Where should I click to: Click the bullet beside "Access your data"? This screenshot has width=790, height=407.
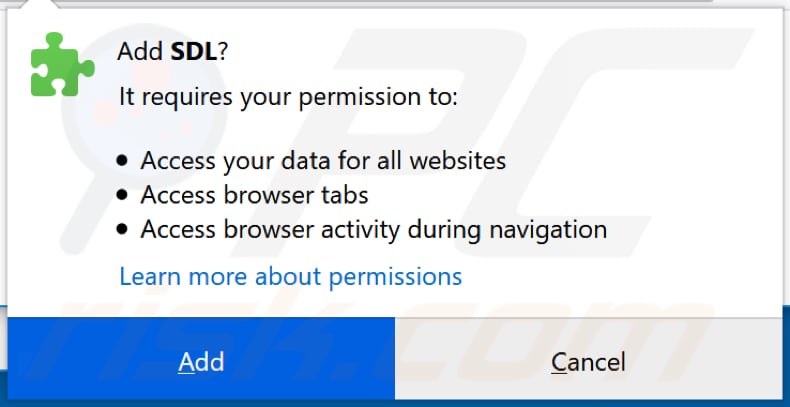pyautogui.click(x=122, y=161)
